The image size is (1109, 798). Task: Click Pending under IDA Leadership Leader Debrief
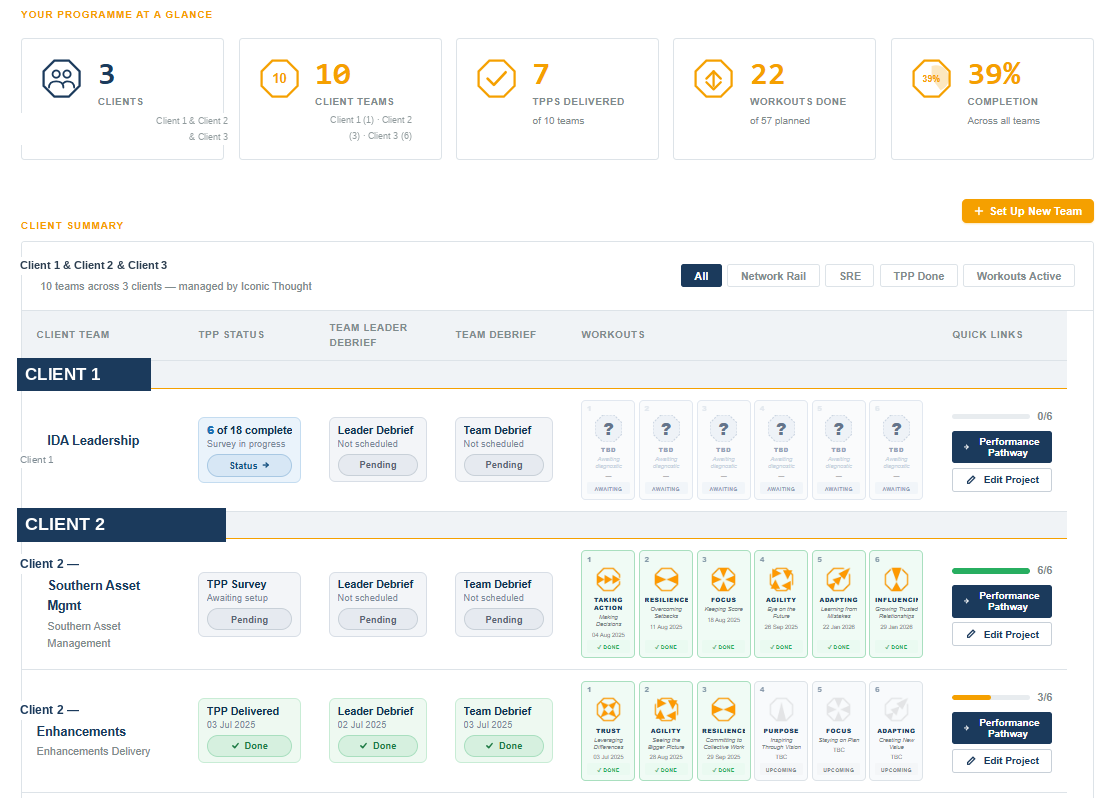(378, 465)
